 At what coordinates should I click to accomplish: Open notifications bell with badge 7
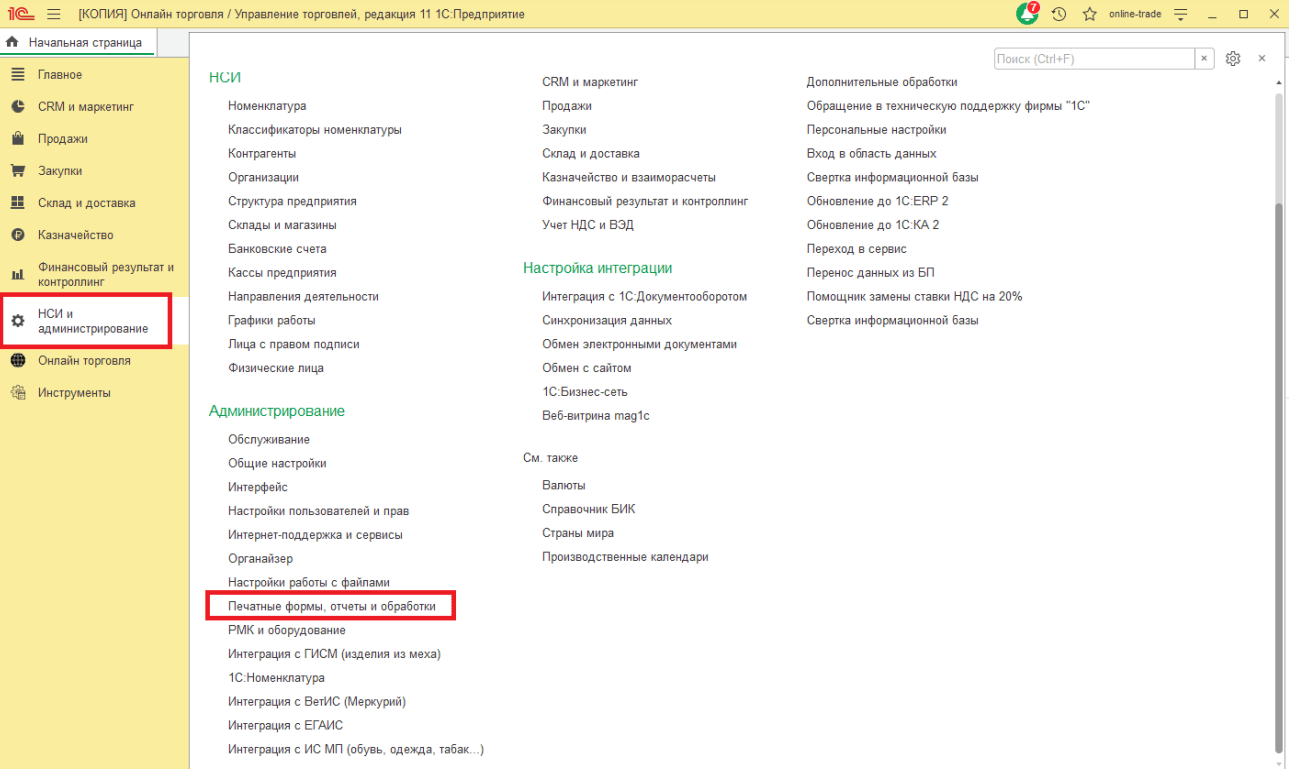tap(1027, 14)
